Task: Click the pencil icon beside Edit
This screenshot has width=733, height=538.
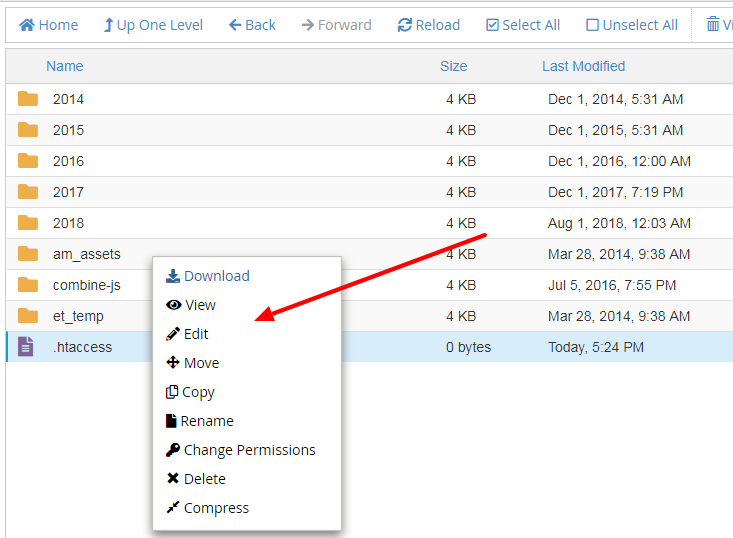Action: click(173, 334)
